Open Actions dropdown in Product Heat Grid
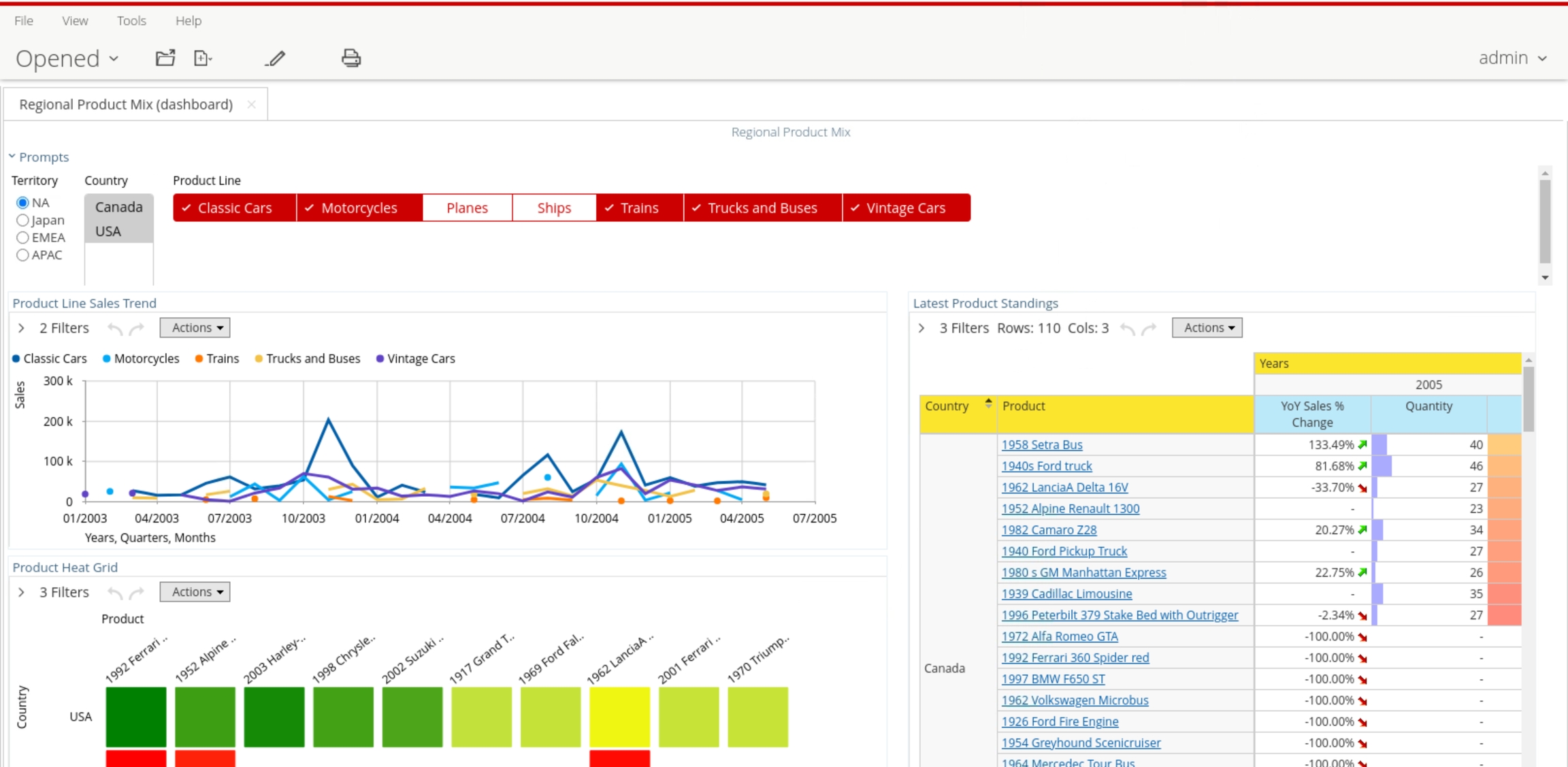The height and width of the screenshot is (767, 1568). 195,592
